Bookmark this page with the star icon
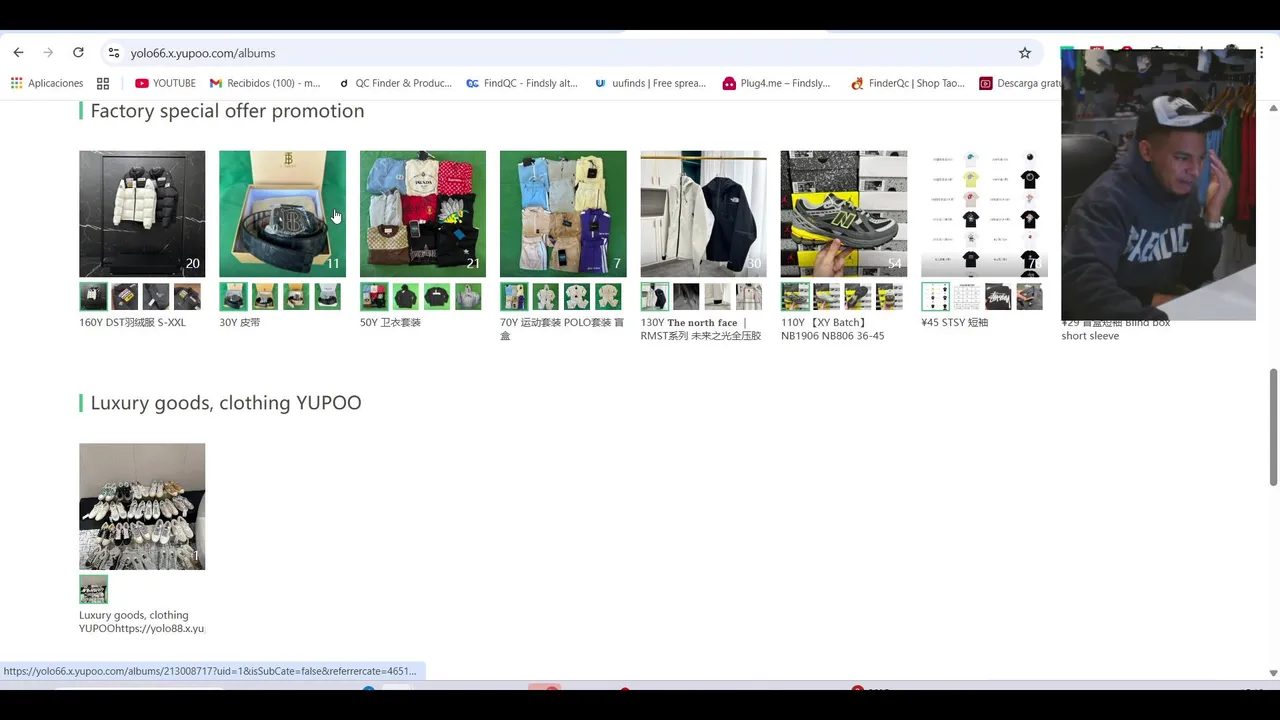 [x=1025, y=53]
